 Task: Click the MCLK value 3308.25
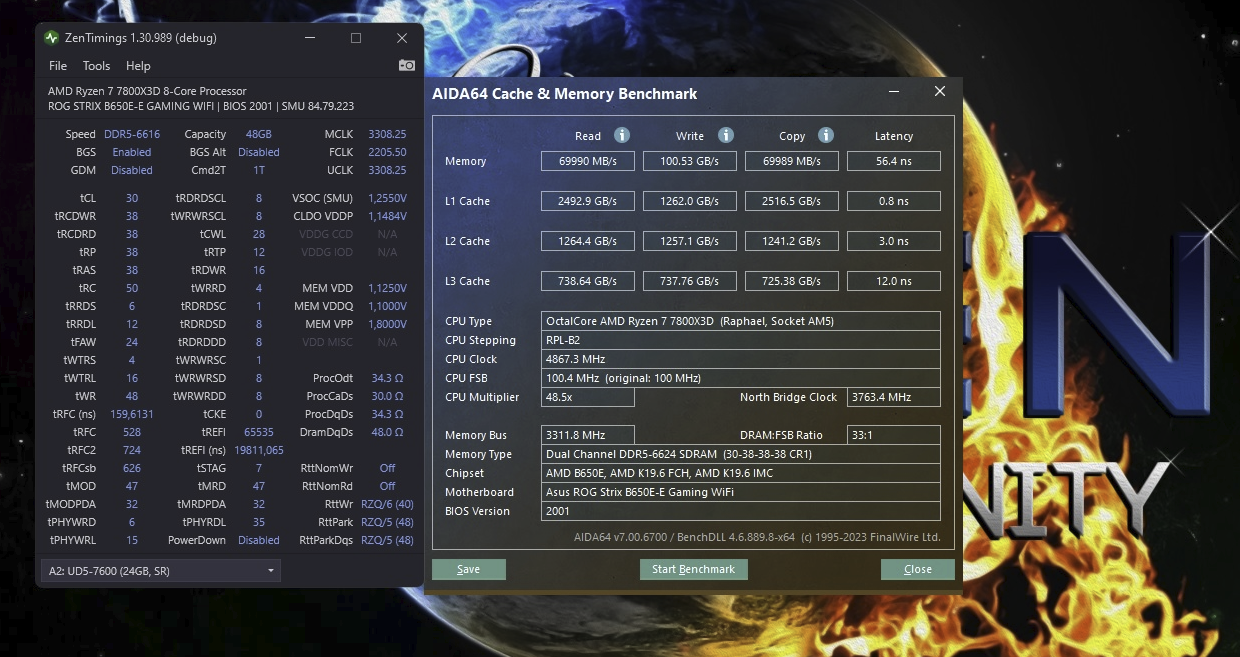point(387,134)
